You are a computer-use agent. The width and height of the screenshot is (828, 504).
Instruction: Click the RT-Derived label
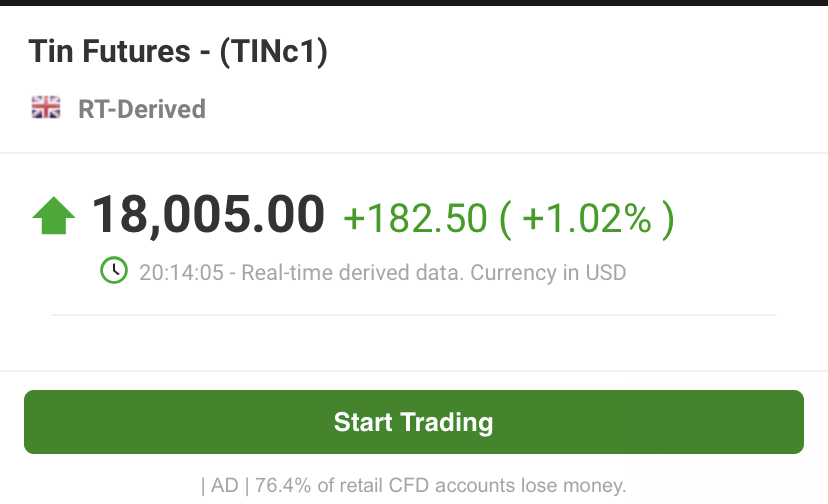click(142, 109)
